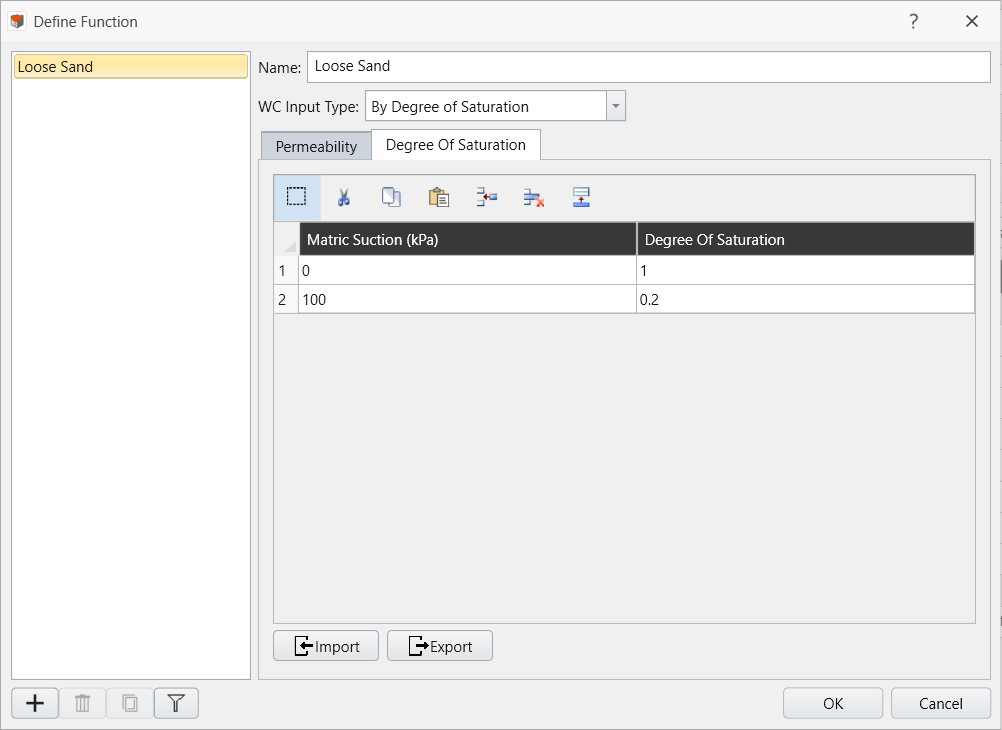The height and width of the screenshot is (730, 1002).
Task: Activate the selection tool in table toolbar
Action: click(297, 198)
